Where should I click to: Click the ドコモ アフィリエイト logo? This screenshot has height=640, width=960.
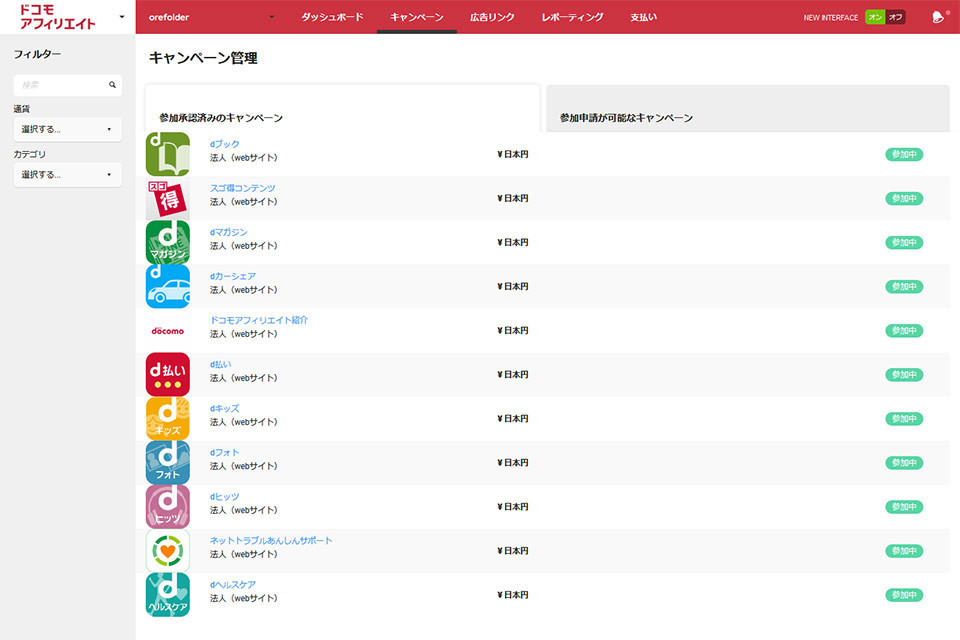tap(58, 17)
